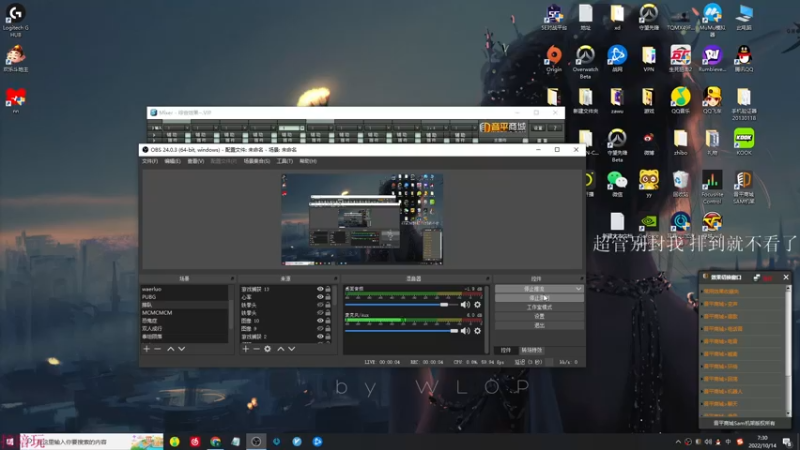This screenshot has width=800, height=450.
Task: Switch to the 转场特效 tab
Action: click(532, 351)
